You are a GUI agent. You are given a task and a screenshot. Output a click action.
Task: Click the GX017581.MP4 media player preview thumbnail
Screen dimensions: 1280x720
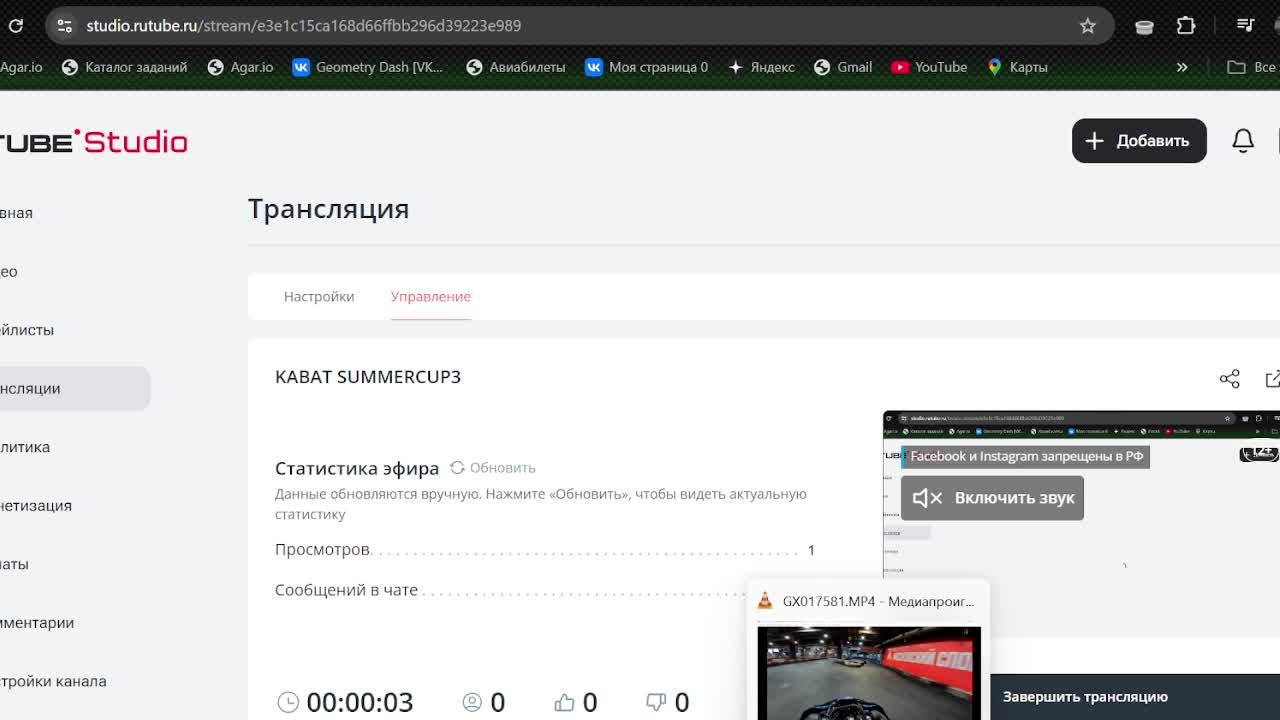869,673
